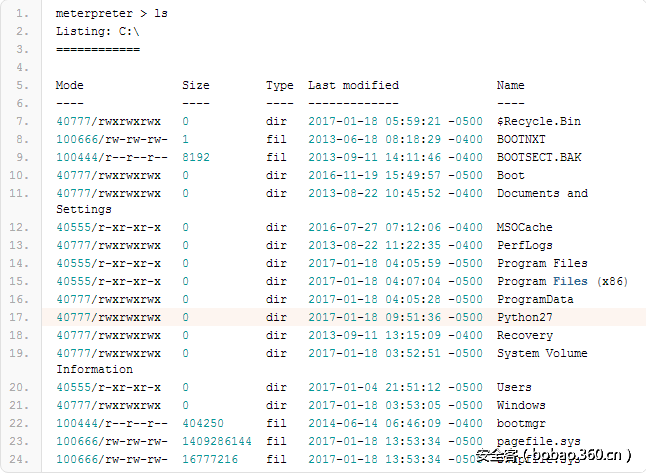
Task: Click the 'Last modified' column header
Action: point(353,85)
